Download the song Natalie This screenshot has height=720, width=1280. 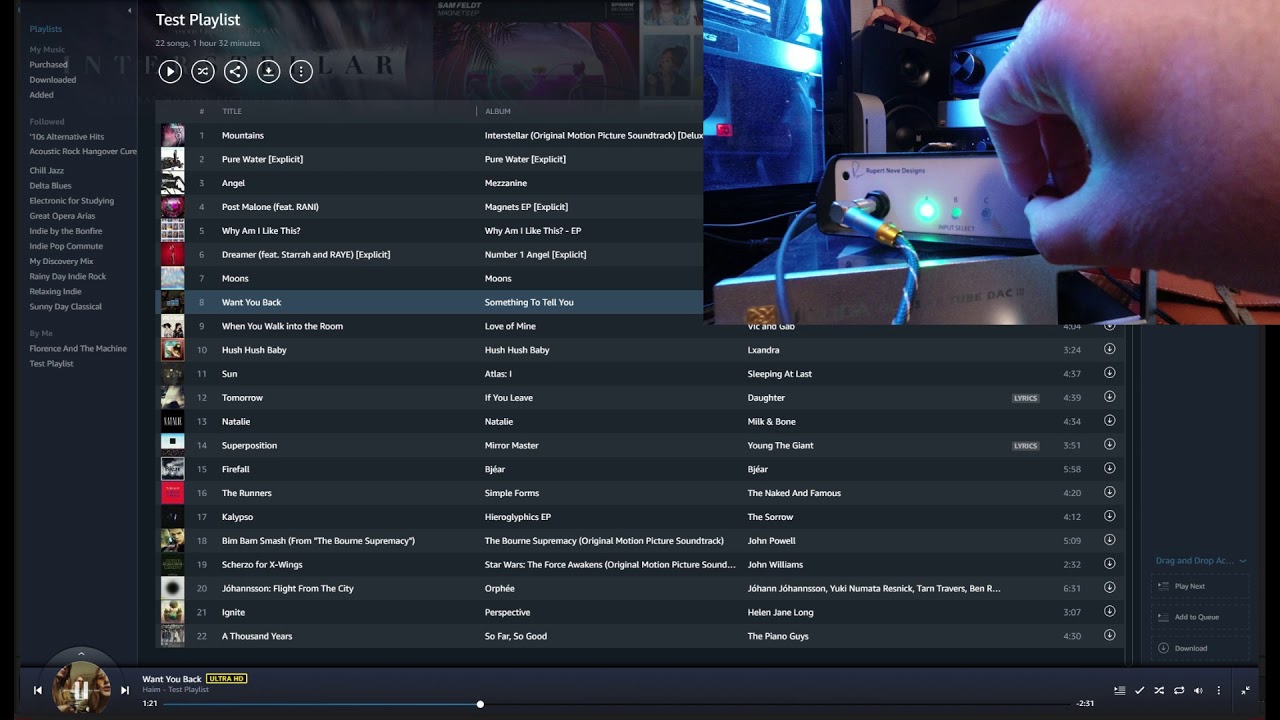[x=1109, y=421]
